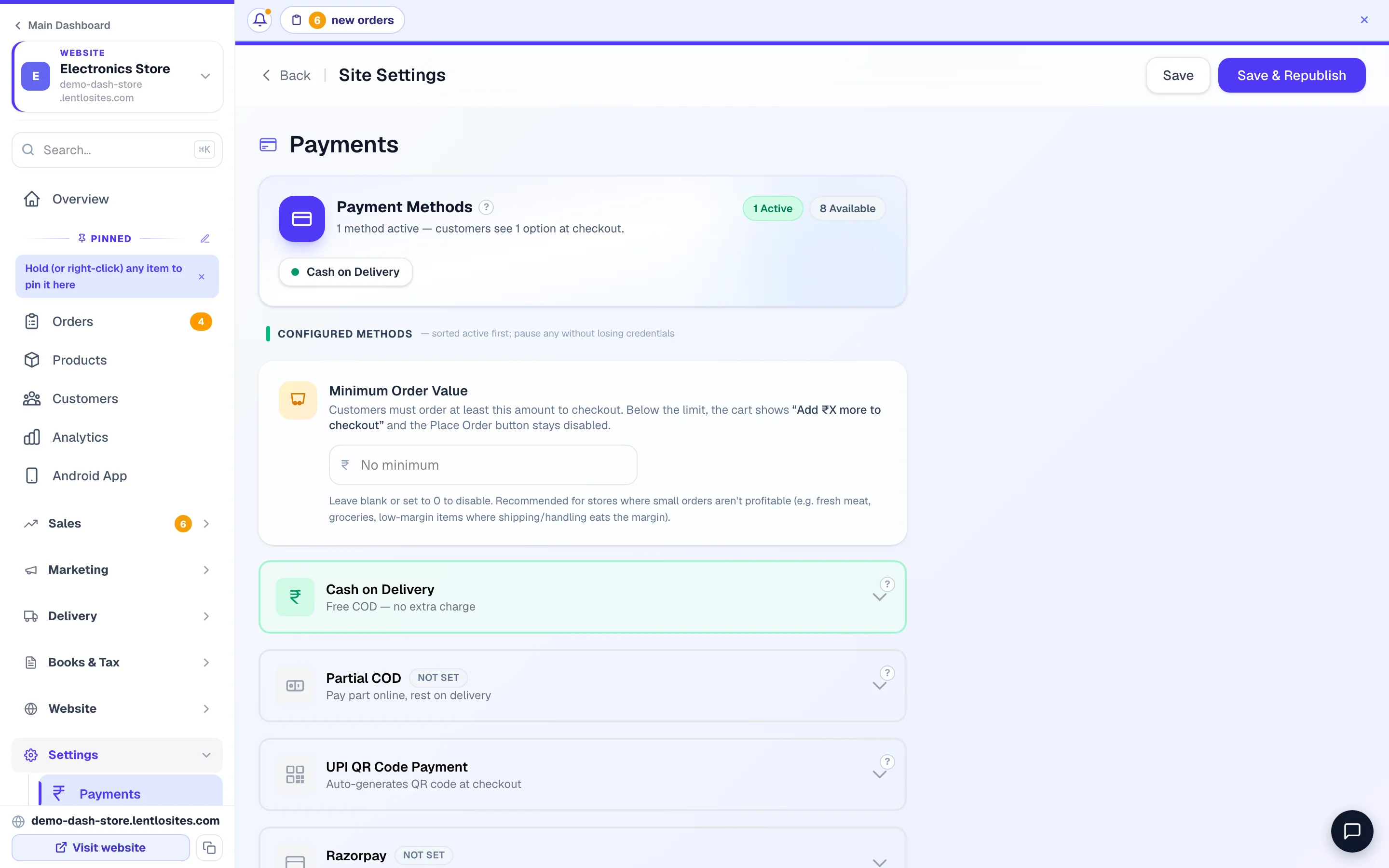Dismiss the top notification bar
The image size is (1389, 868).
pos(1364,20)
